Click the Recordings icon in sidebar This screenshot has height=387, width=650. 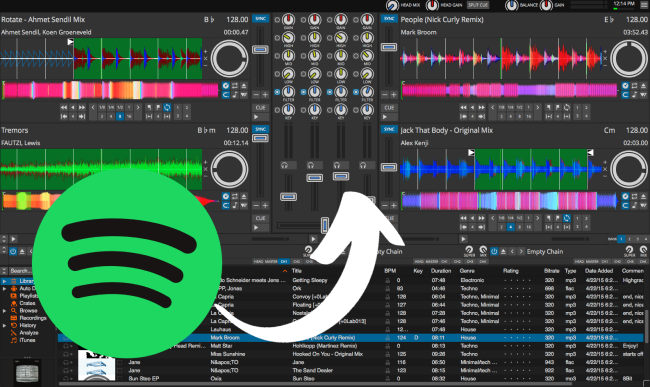pyautogui.click(x=14, y=318)
